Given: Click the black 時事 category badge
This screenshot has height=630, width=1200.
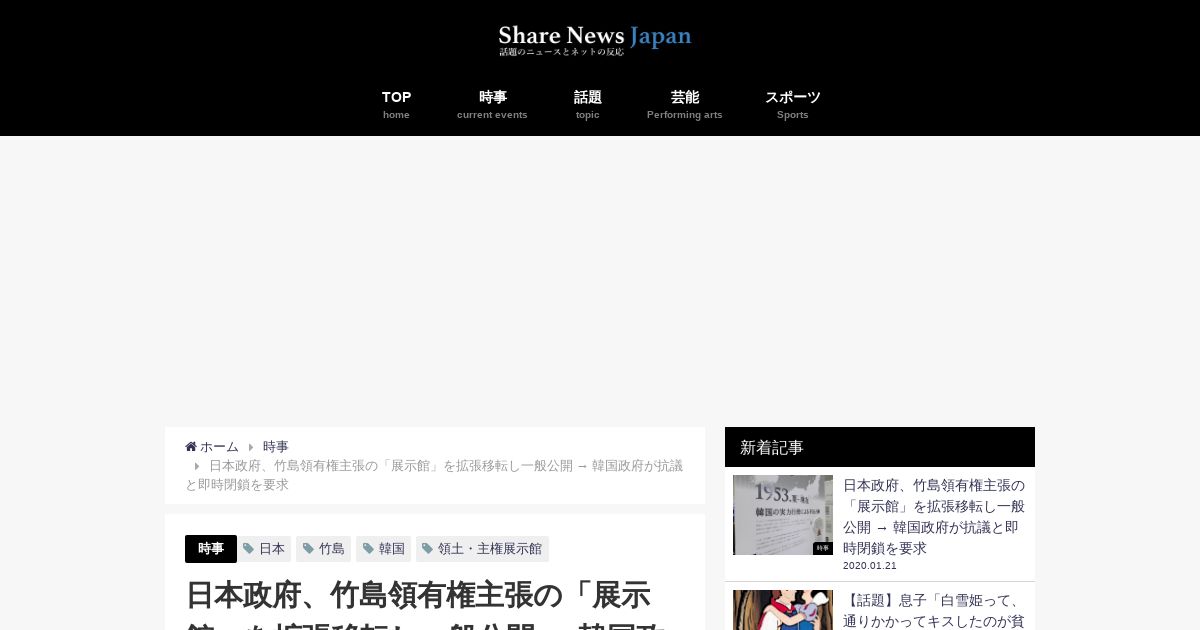Looking at the screenshot, I should tap(211, 549).
